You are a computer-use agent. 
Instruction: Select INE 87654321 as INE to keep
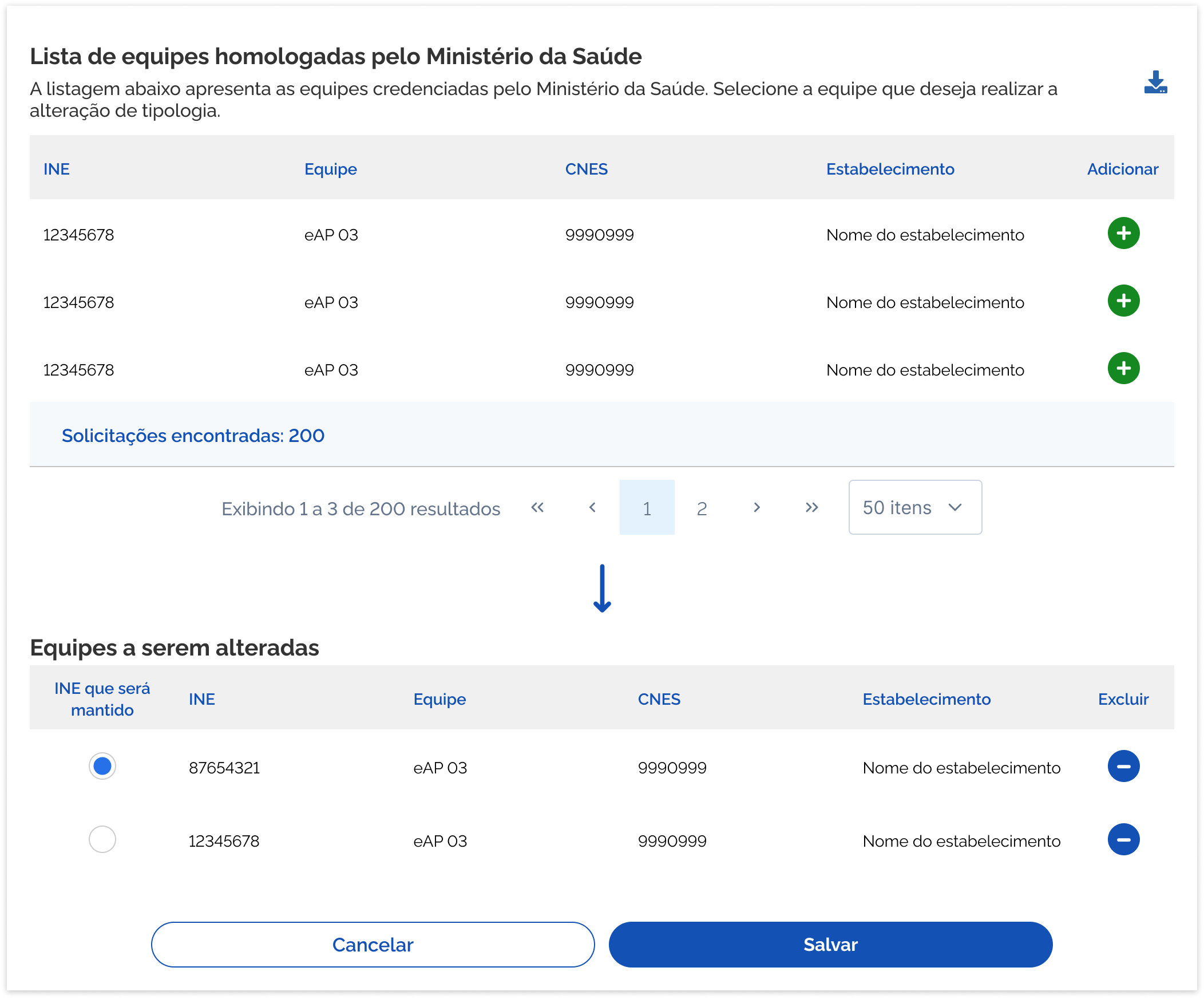point(102,766)
